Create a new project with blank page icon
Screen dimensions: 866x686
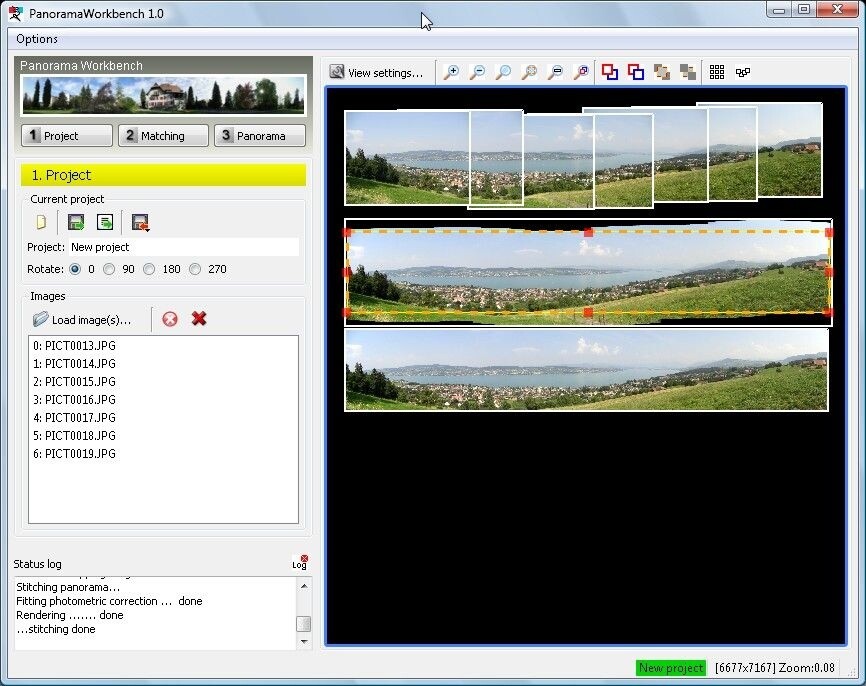pos(41,222)
